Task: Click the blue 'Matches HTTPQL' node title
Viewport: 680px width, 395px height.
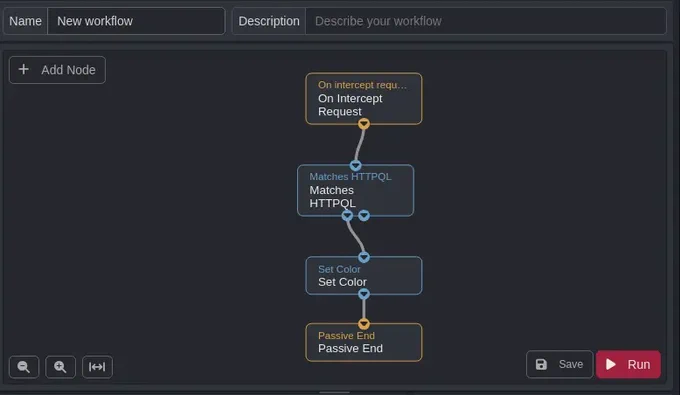Action: pos(350,176)
